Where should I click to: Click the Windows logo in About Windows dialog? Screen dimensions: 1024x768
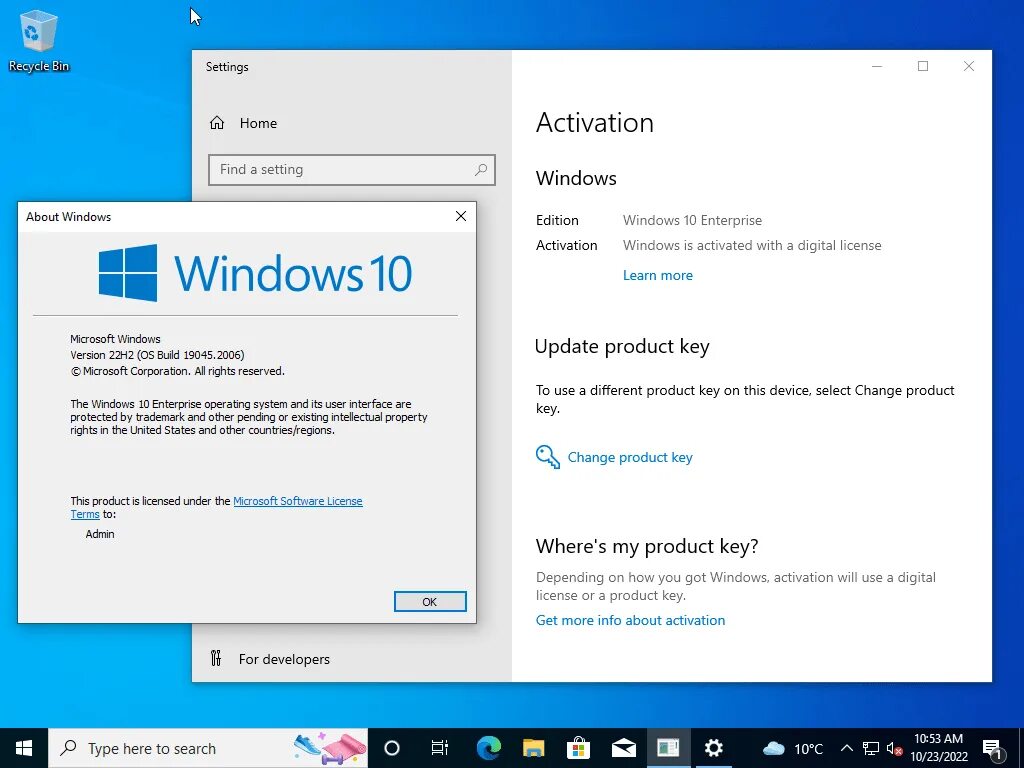click(127, 273)
